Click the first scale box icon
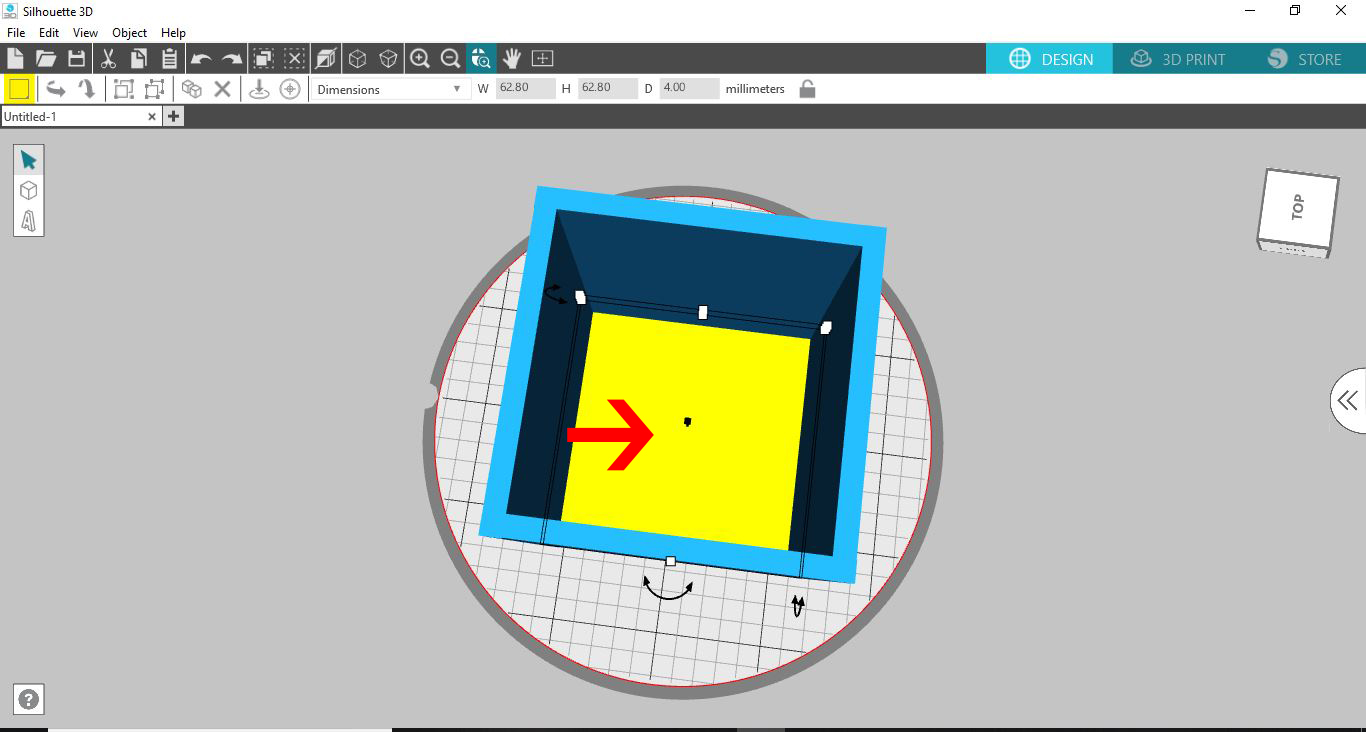The height and width of the screenshot is (732, 1366). pos(123,89)
